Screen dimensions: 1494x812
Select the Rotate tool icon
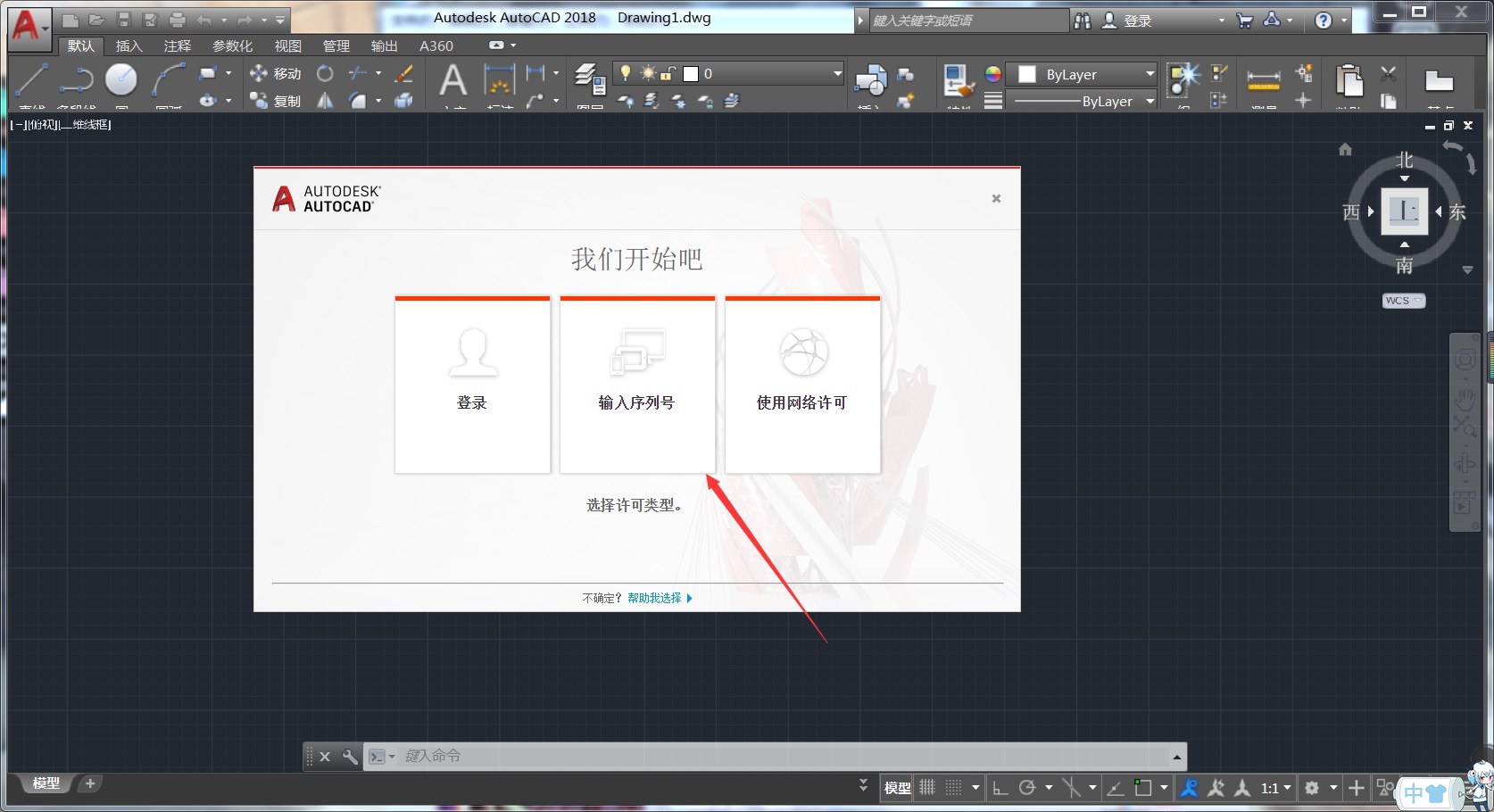325,73
